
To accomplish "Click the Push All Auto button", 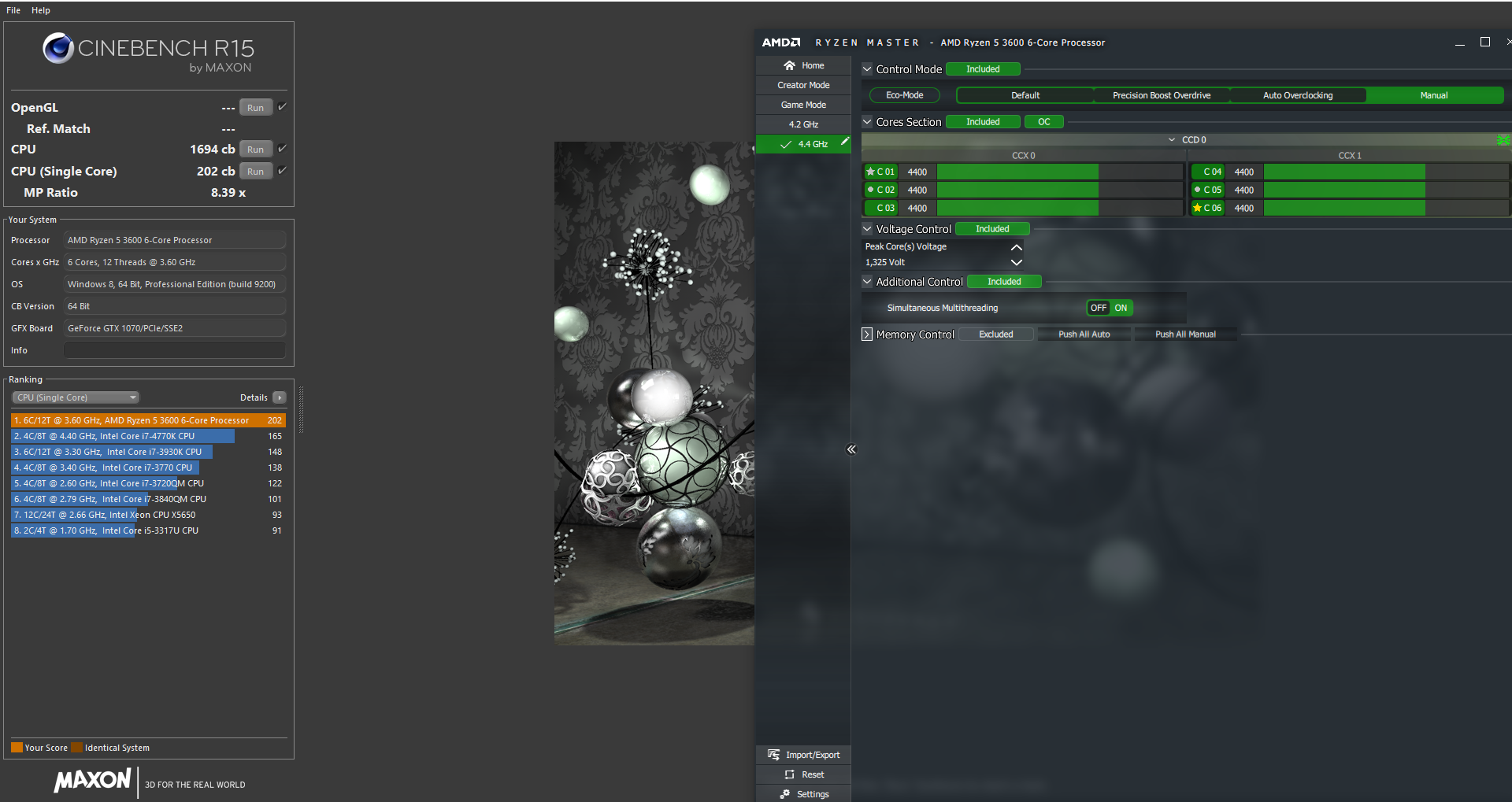I will pos(1084,334).
